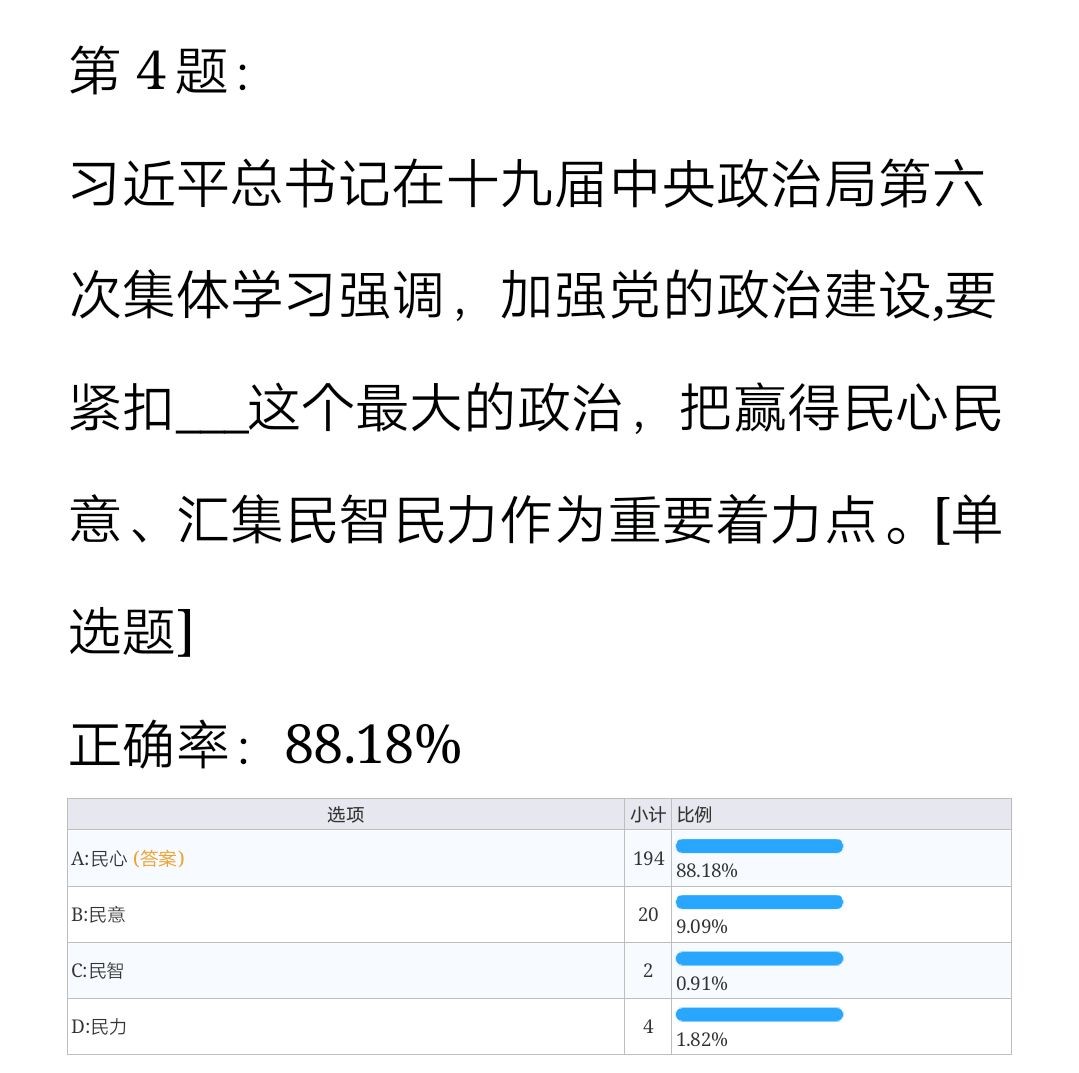1079x1073 pixels.
Task: Select option A:民心 in the table
Action: pyautogui.click(x=101, y=858)
